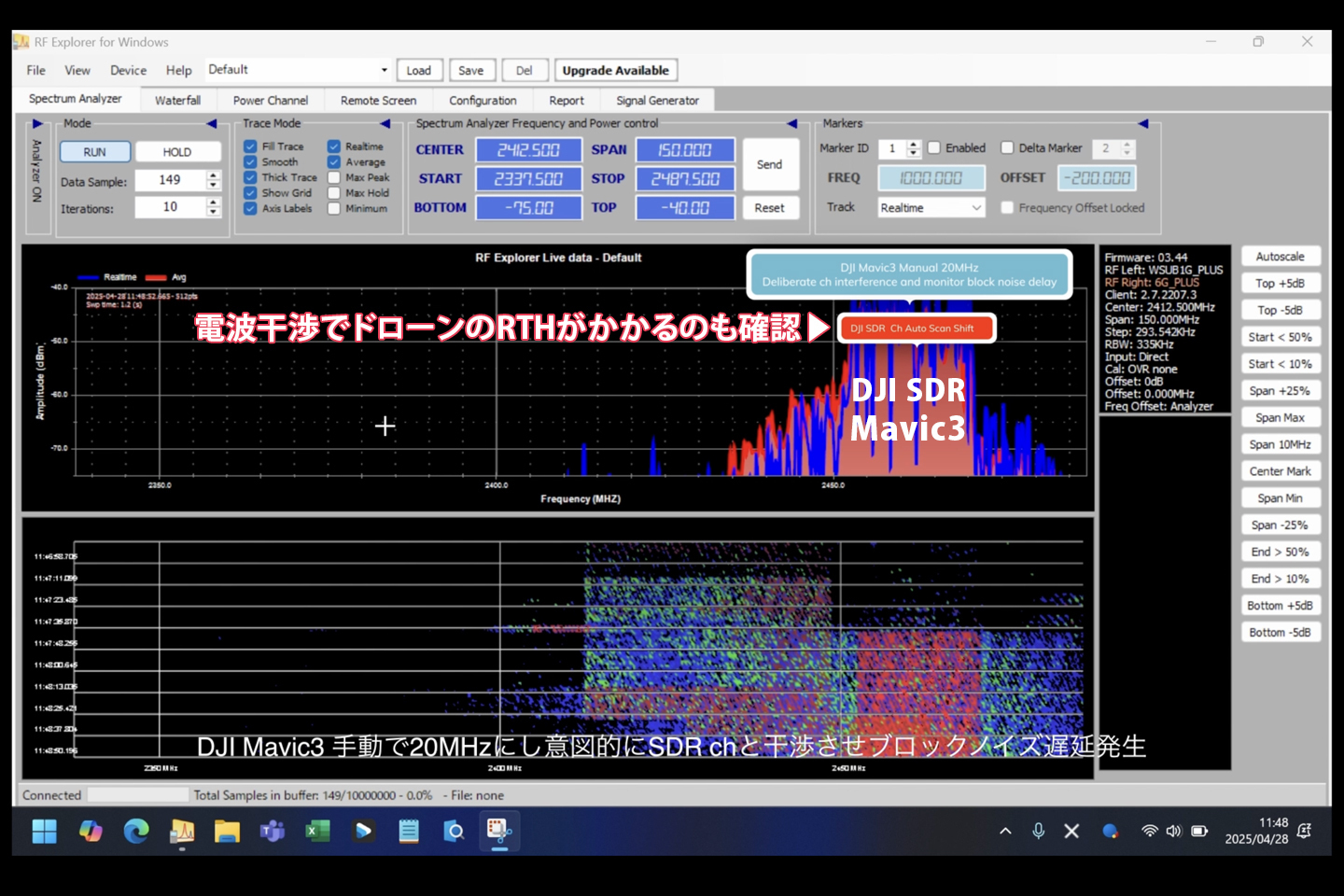Launch Microsoft Edge from the taskbar

pyautogui.click(x=136, y=831)
